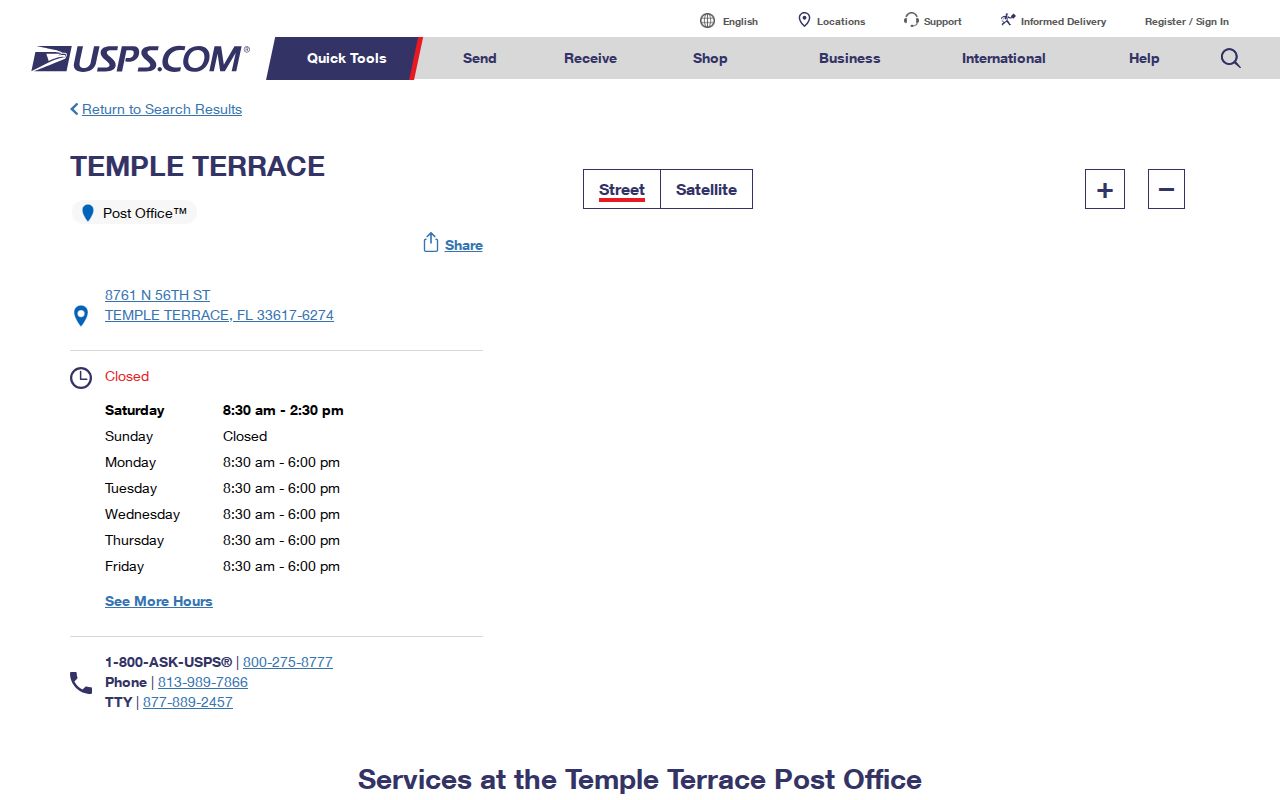Click the Informed Delivery text link
Screen dimensions: 1280x800
(x=1063, y=21)
